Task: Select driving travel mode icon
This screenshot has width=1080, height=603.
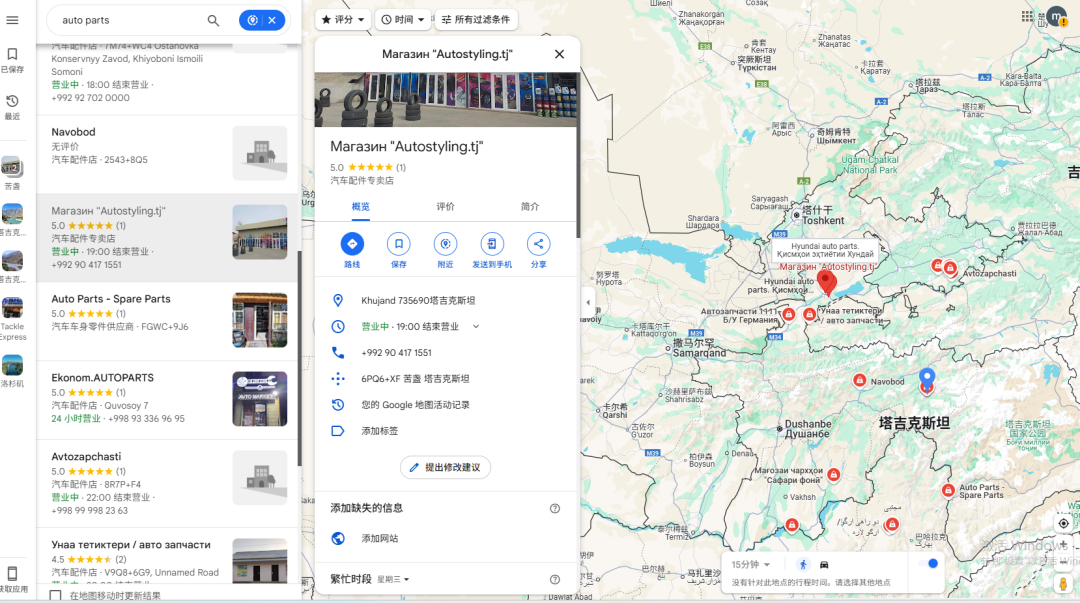Action: [824, 564]
